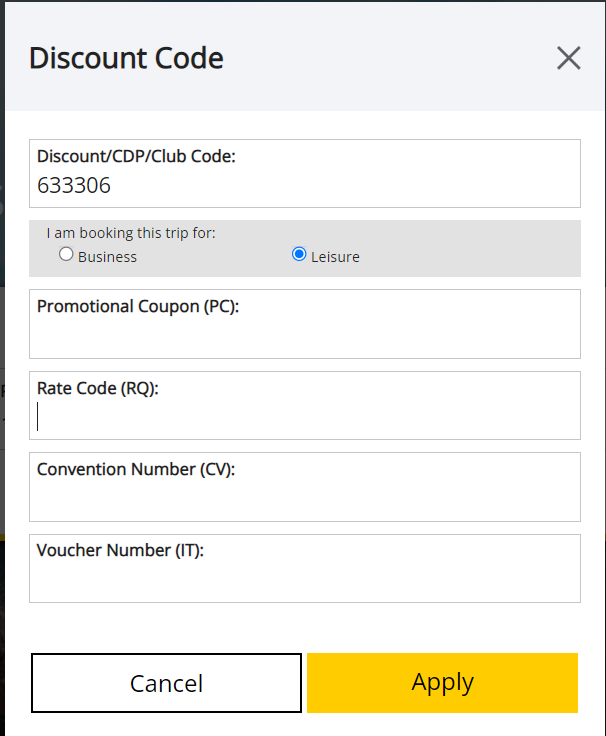Click the 'Leisure' option label text
Viewport: 606px width, 736px height.
pos(334,257)
